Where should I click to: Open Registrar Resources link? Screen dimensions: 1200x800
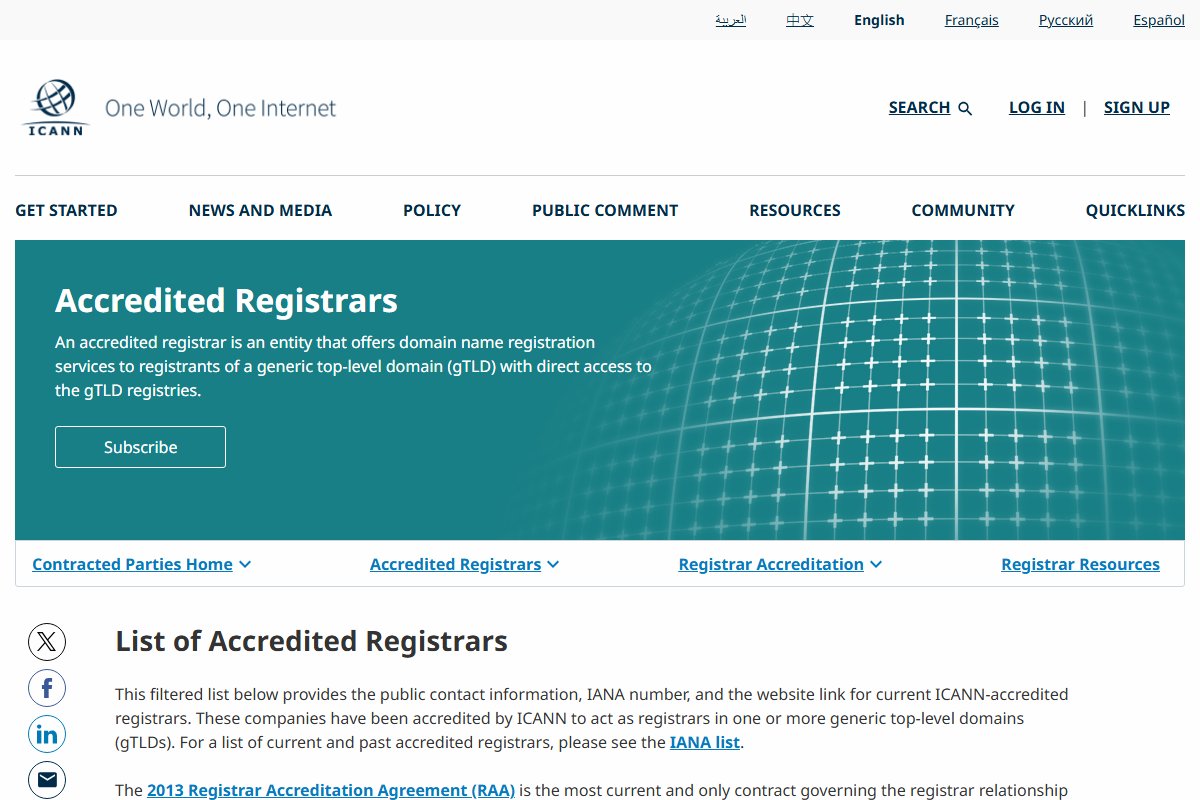point(1080,564)
